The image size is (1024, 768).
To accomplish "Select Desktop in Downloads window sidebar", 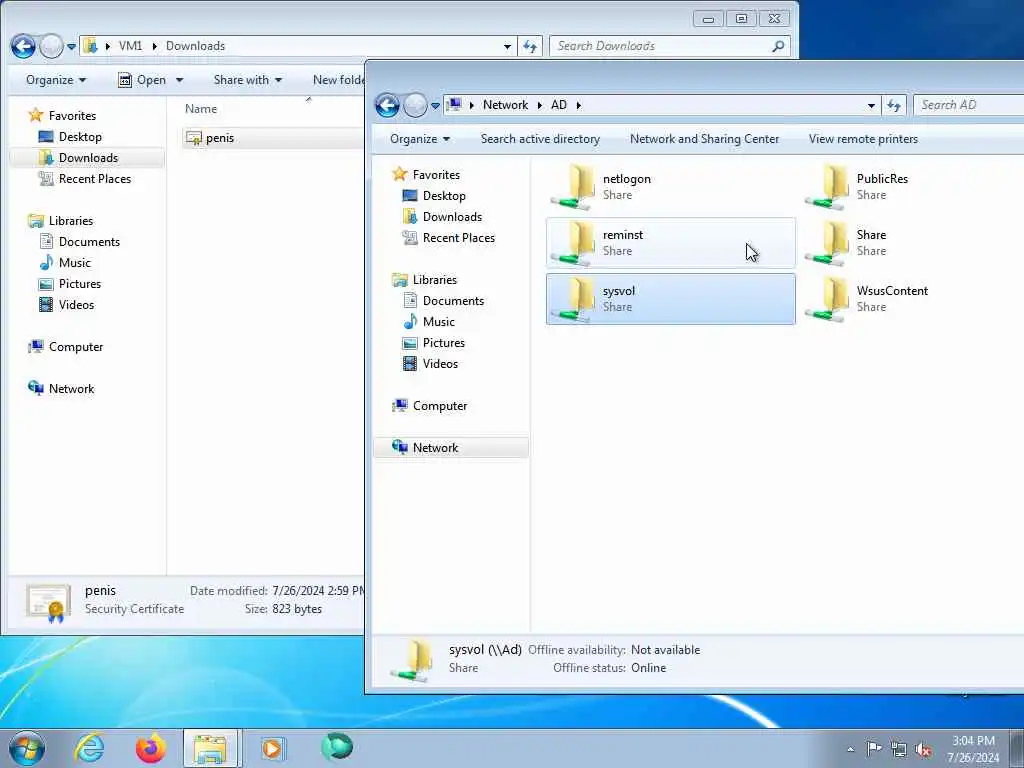I will pos(80,137).
